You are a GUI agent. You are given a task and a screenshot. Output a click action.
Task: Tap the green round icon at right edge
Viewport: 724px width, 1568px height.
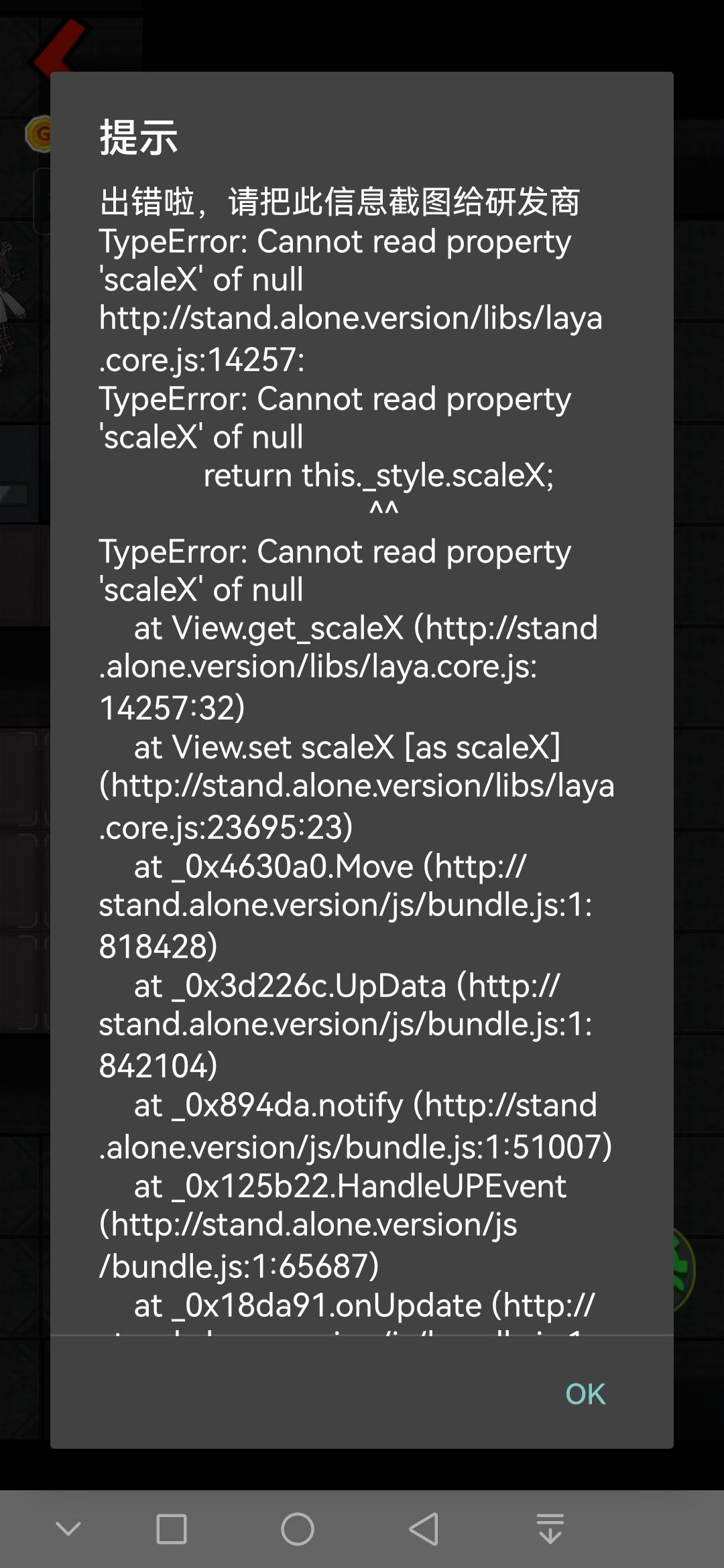coord(685,1269)
